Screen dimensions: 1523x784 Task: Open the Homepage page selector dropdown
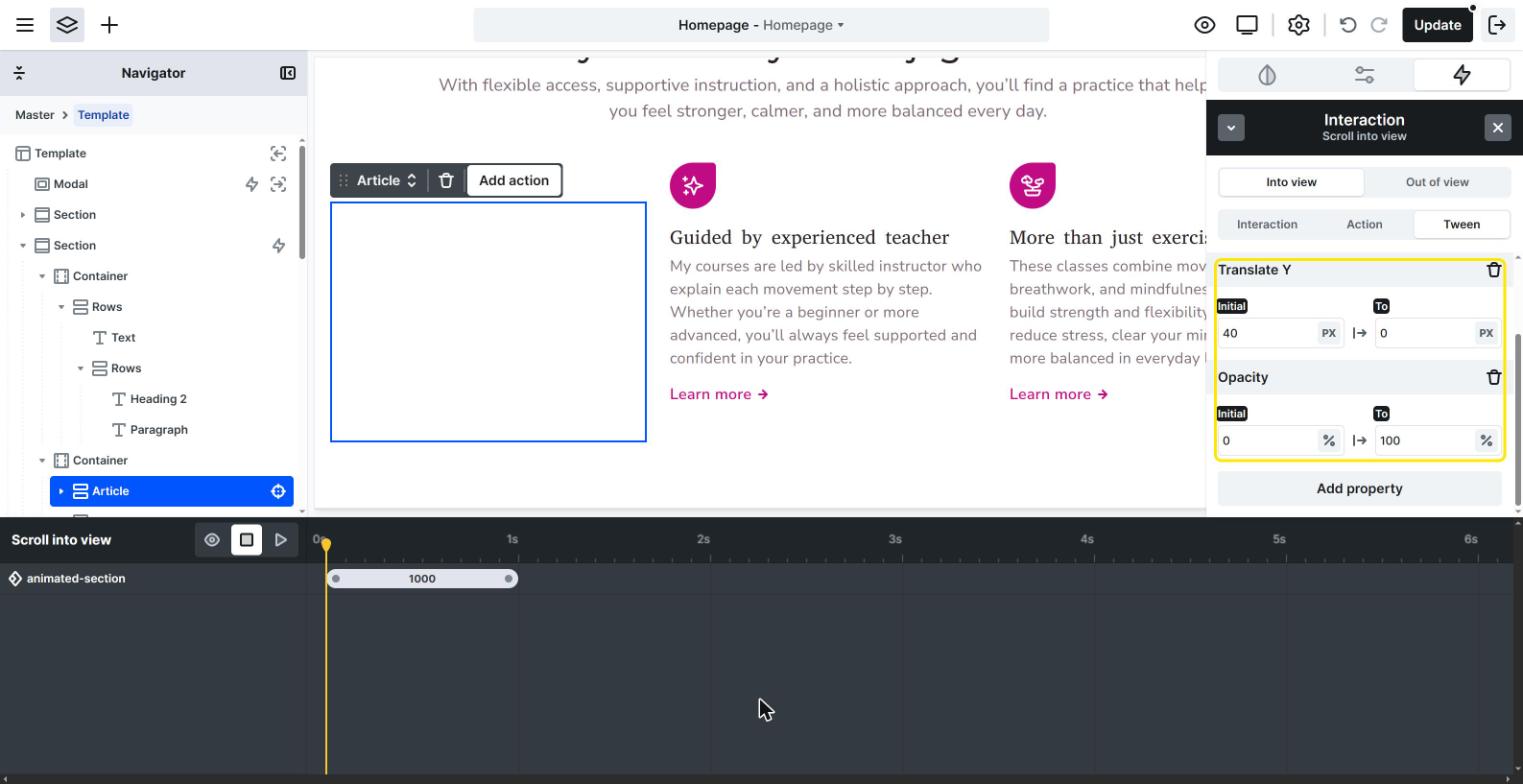(x=761, y=25)
